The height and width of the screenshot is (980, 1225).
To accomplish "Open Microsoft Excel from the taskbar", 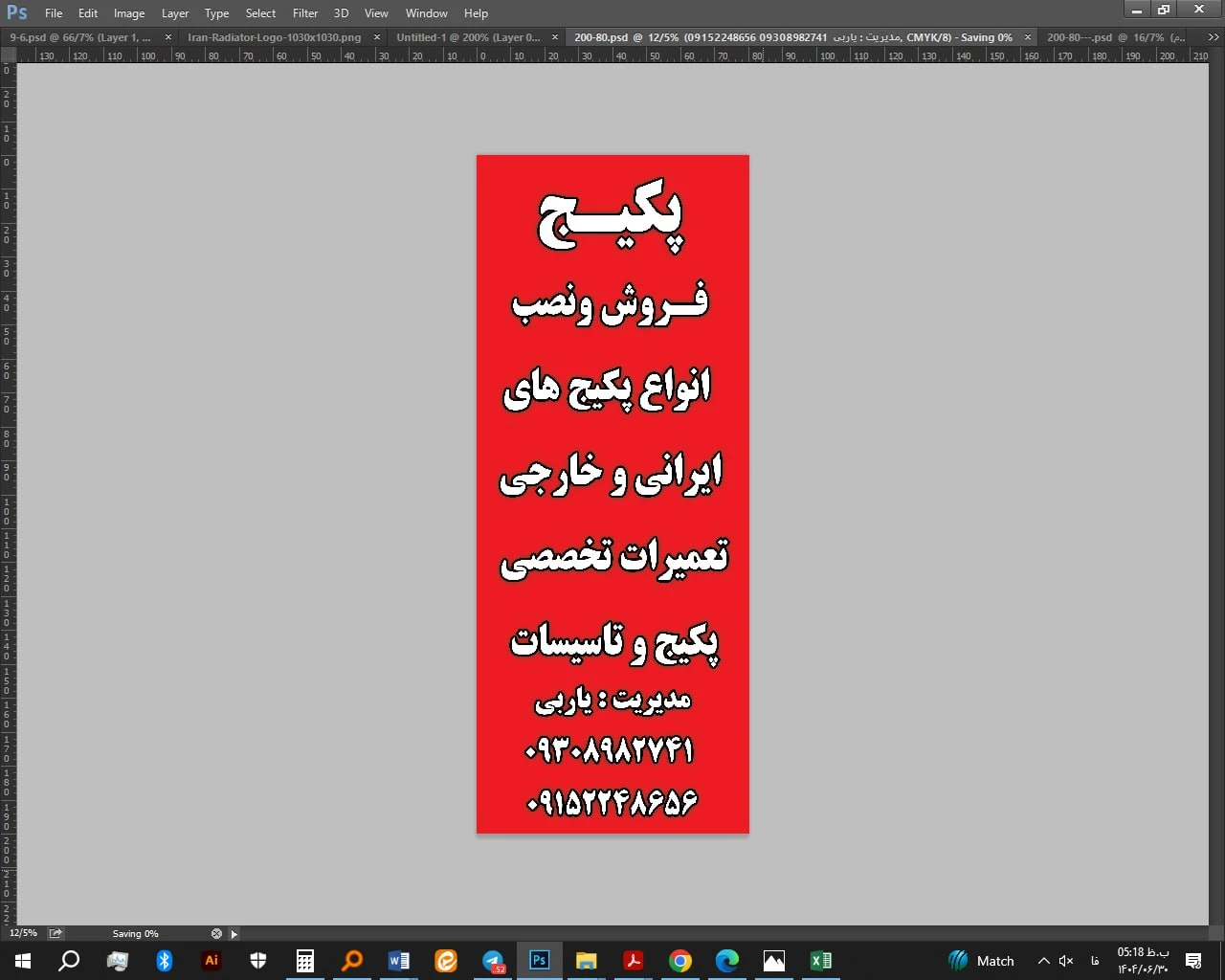I will [820, 961].
